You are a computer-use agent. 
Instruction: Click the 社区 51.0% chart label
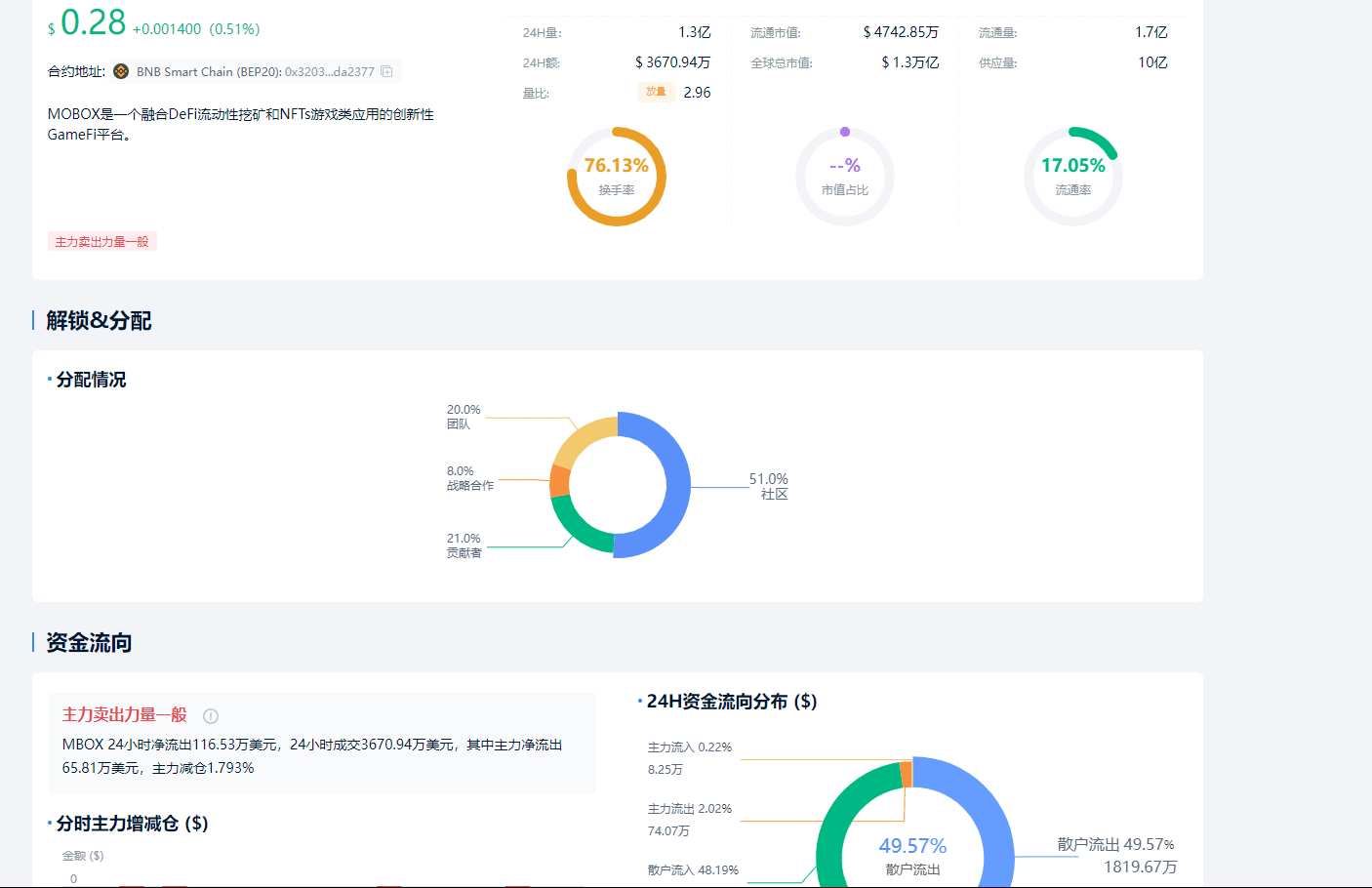pyautogui.click(x=769, y=486)
